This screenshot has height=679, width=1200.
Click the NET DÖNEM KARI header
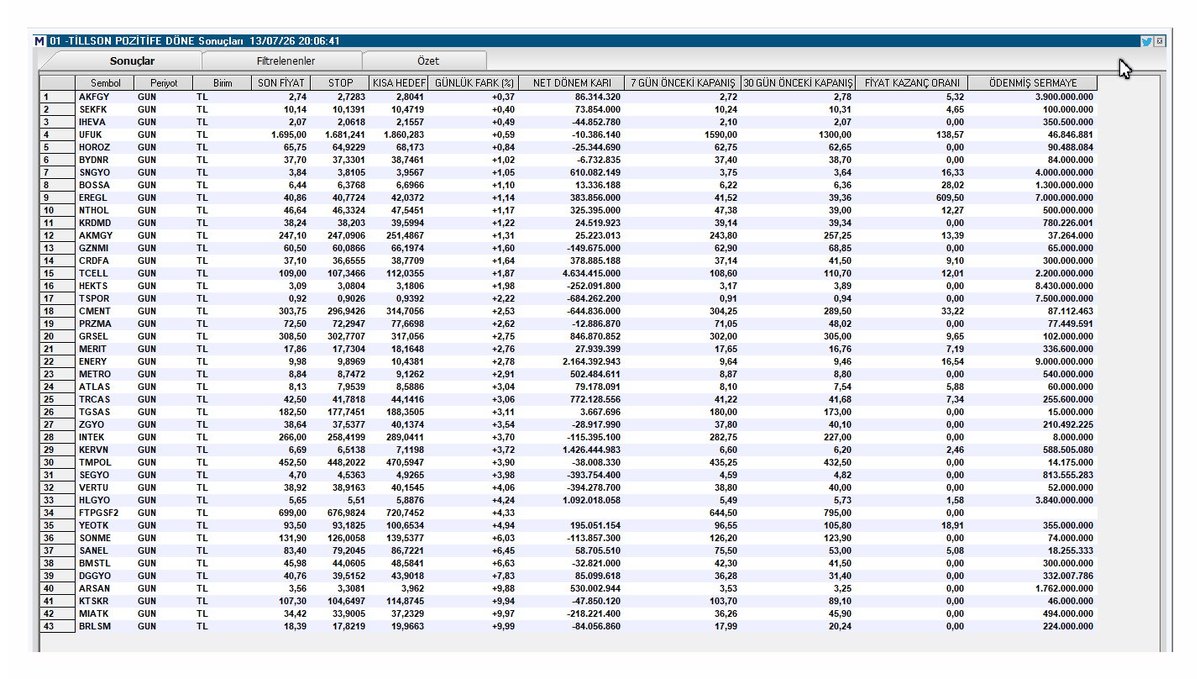coord(573,83)
